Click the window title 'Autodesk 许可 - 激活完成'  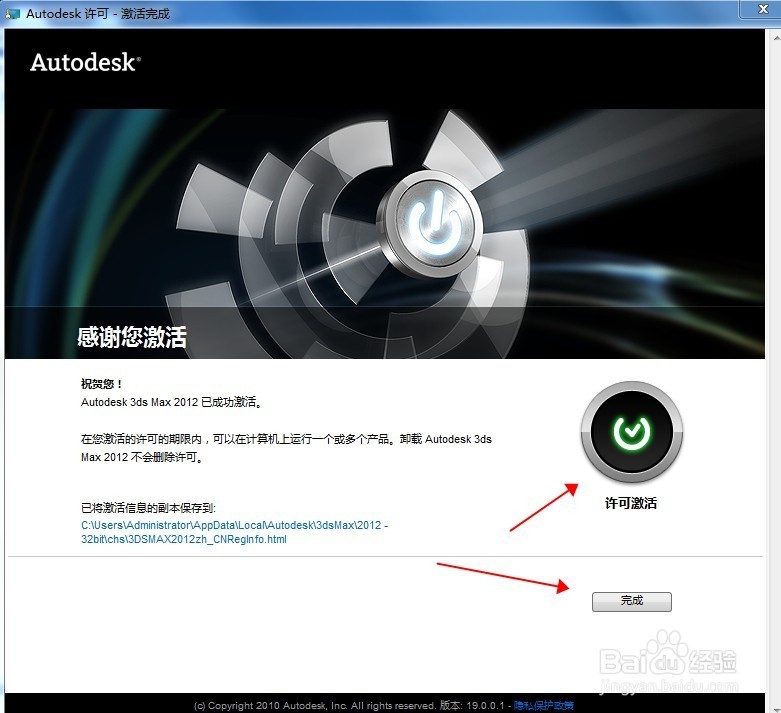[98, 14]
